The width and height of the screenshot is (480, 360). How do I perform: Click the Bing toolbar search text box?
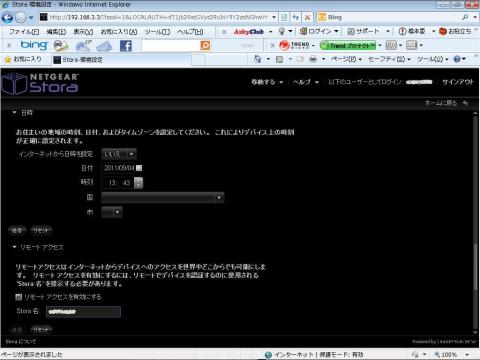171,45
